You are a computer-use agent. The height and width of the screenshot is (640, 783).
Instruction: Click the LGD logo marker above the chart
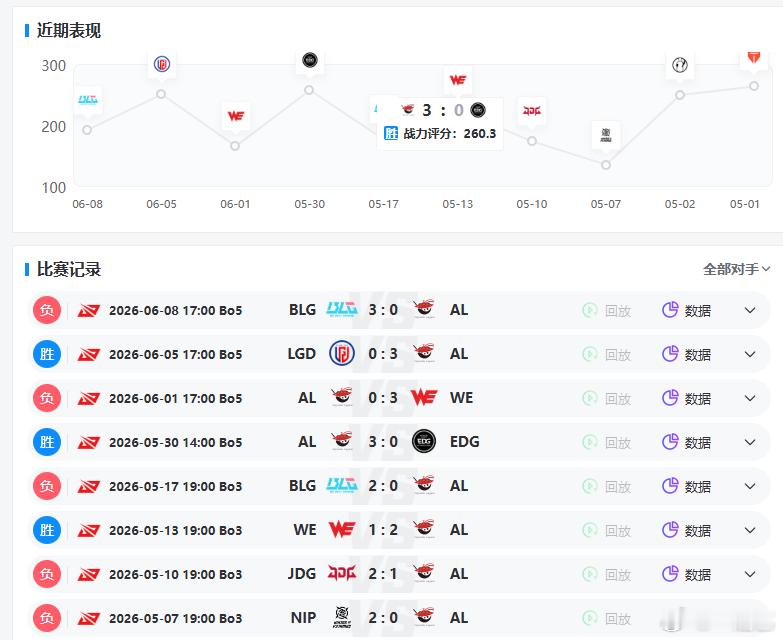(161, 64)
